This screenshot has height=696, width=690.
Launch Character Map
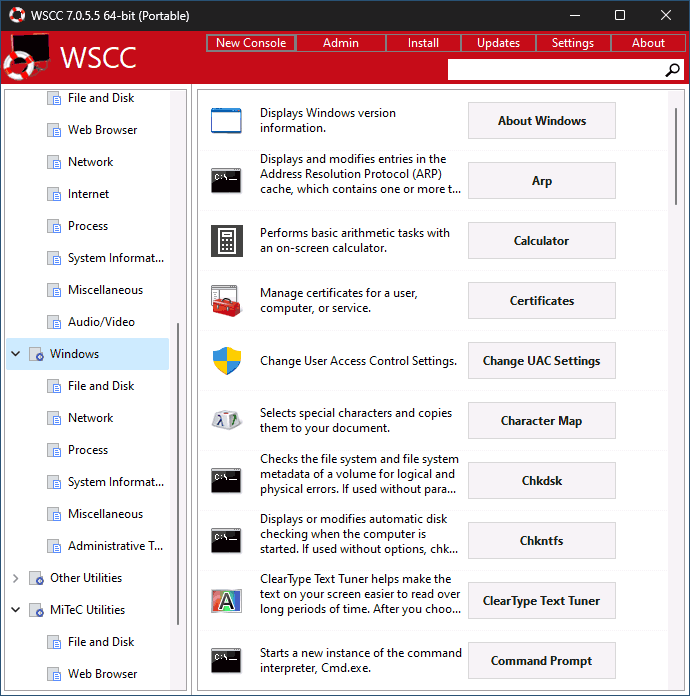coord(542,420)
